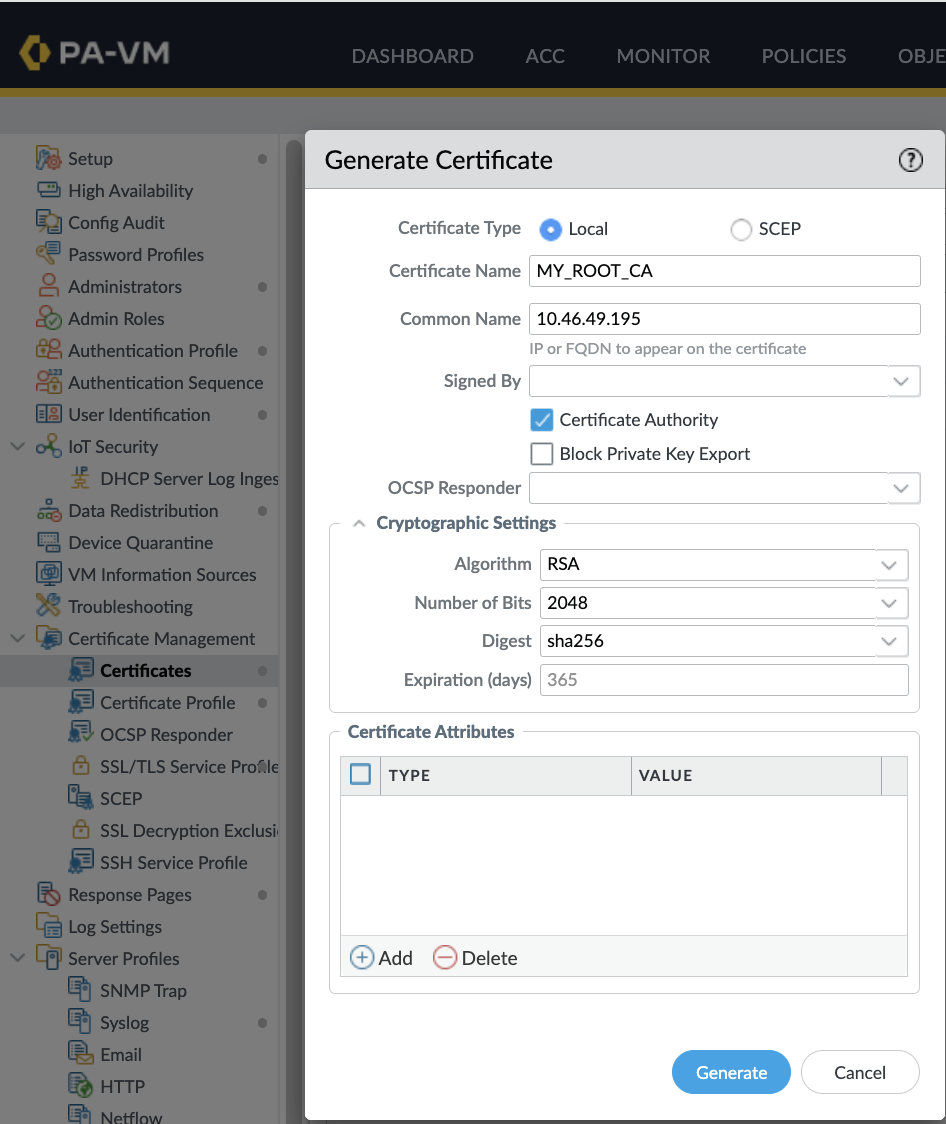Select the SCEP certificate type radio button
The width and height of the screenshot is (946, 1124).
[x=741, y=230]
